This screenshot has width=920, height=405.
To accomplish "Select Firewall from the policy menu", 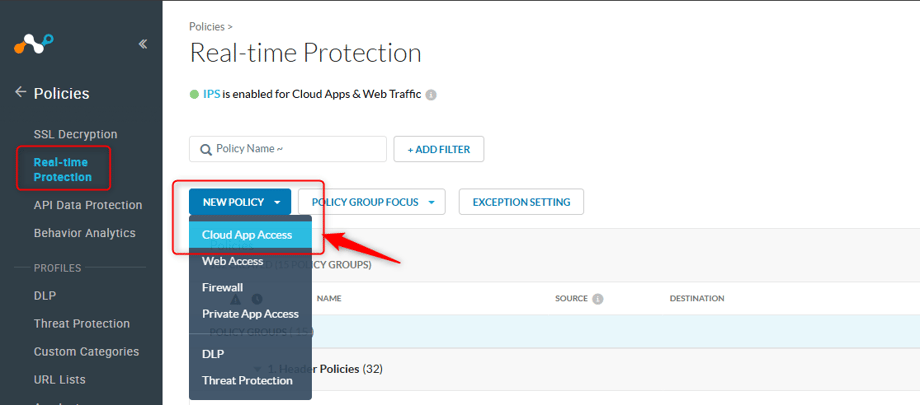I will point(222,287).
